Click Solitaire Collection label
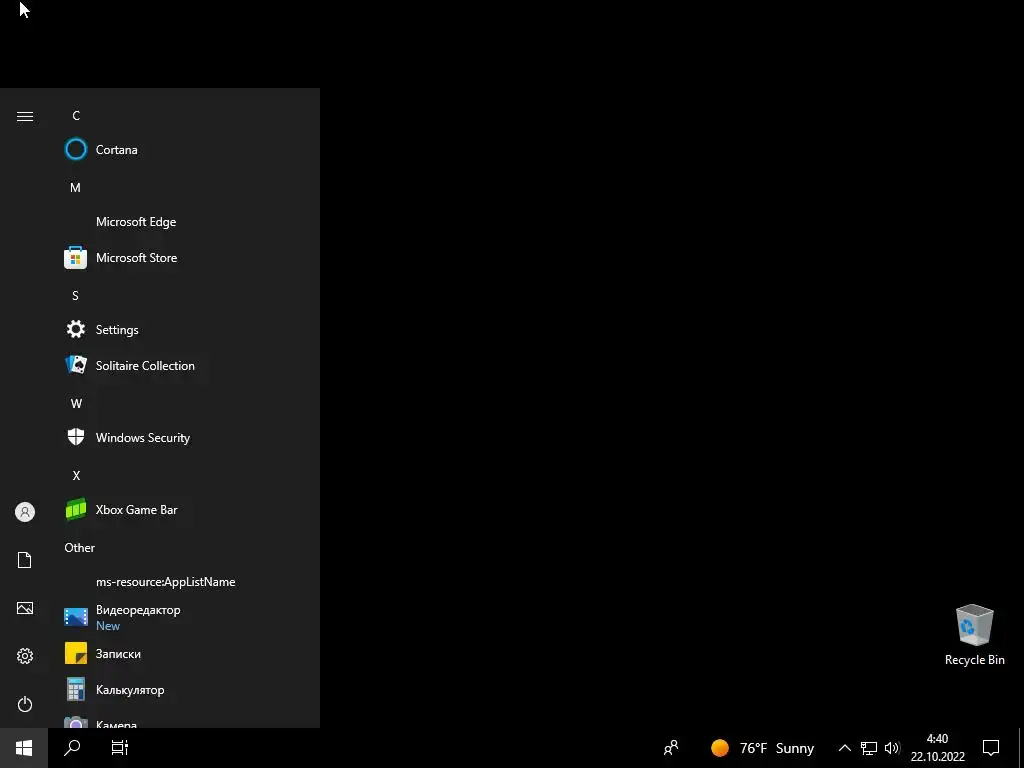 [x=145, y=366]
